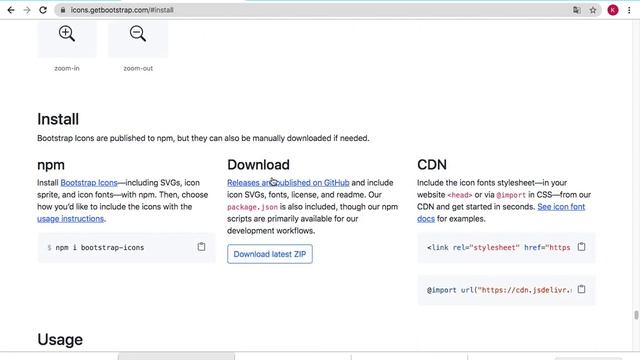640x360 pixels.
Task: Click the @import inline code in paragraph
Action: 511,195
